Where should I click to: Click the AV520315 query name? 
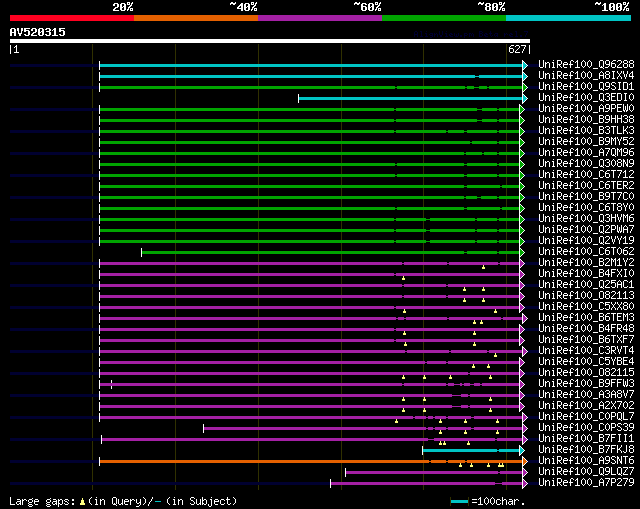(x=38, y=32)
